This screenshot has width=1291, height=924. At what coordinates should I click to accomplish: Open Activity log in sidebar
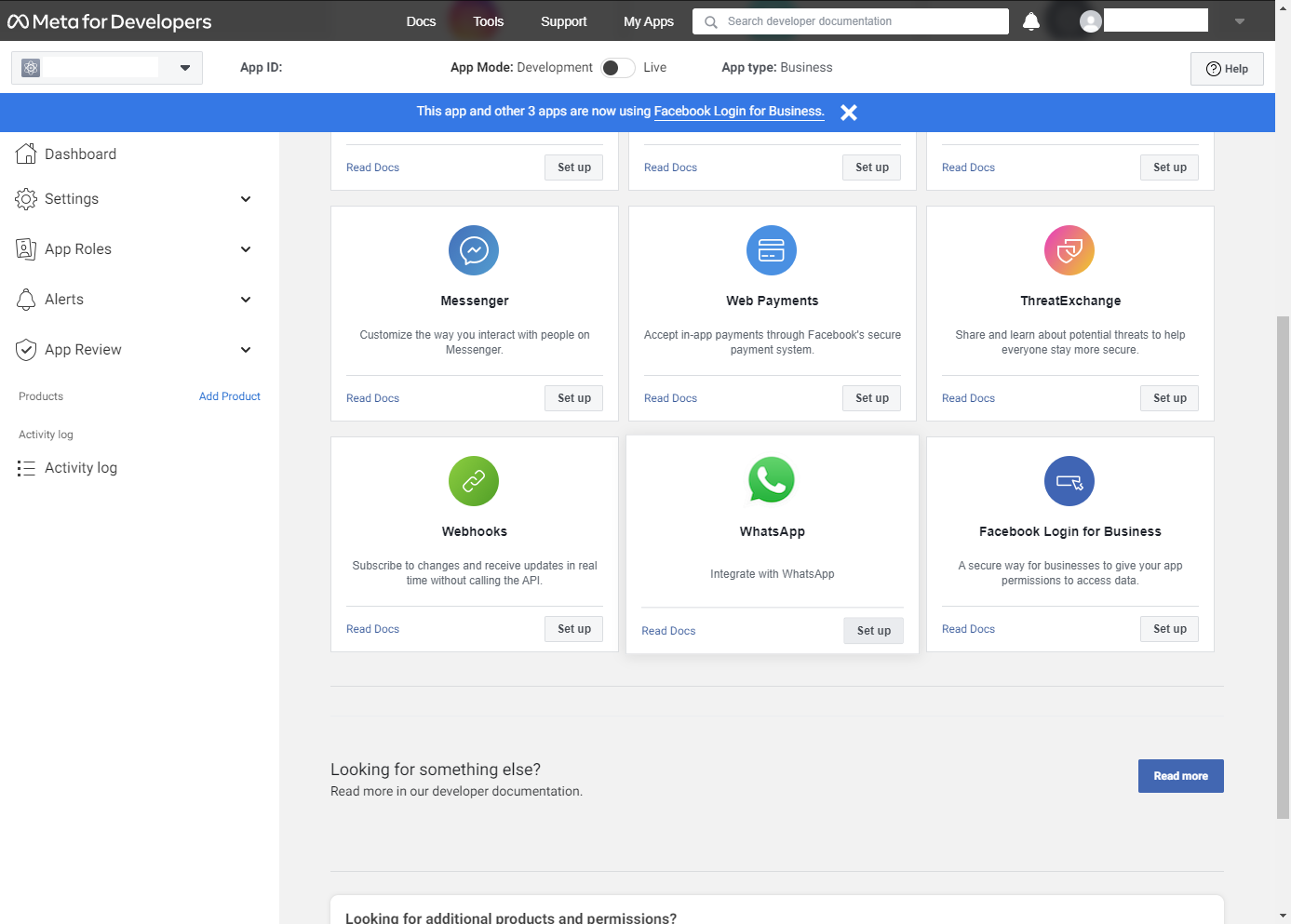(81, 468)
